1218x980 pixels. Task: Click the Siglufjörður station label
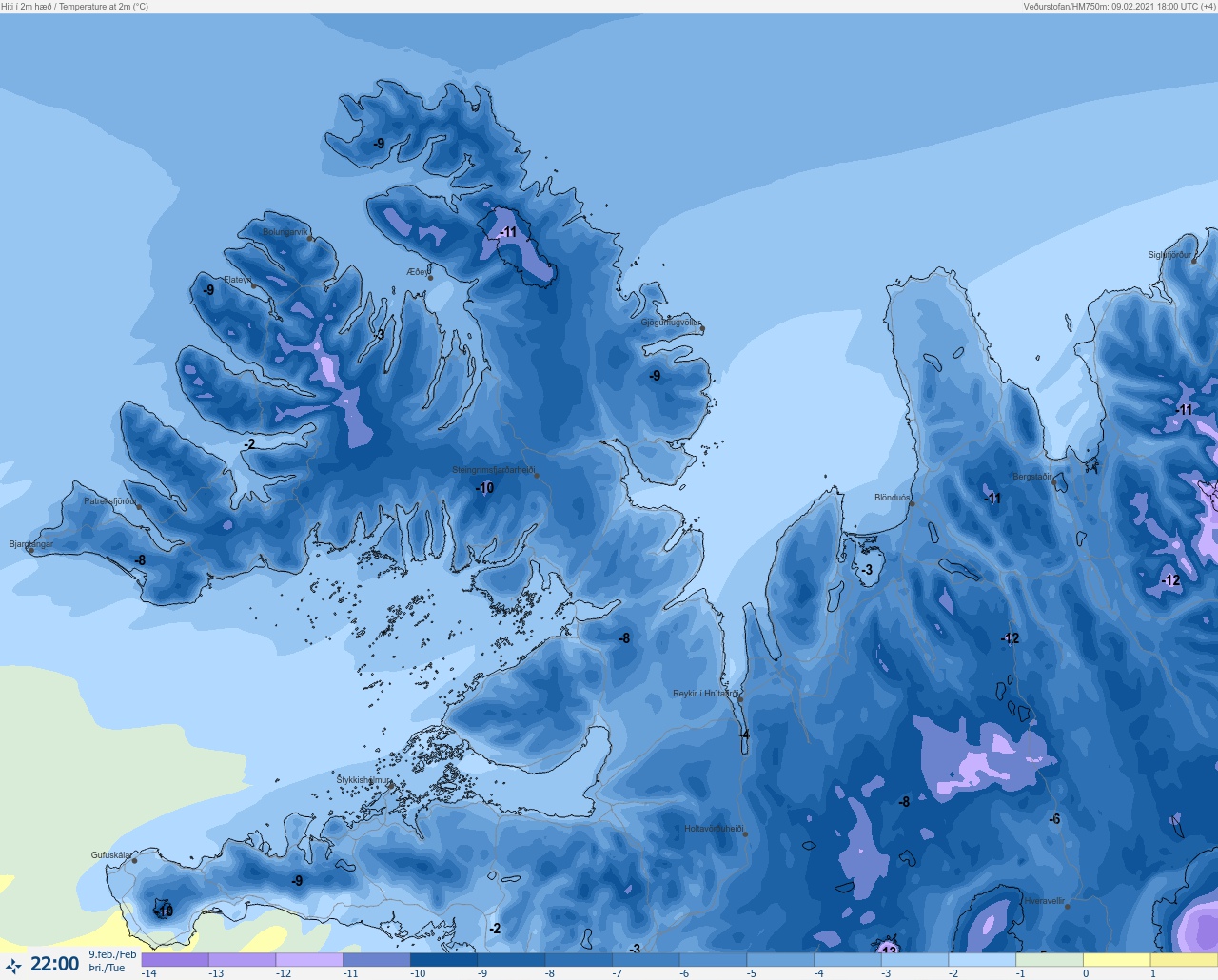(x=1169, y=255)
